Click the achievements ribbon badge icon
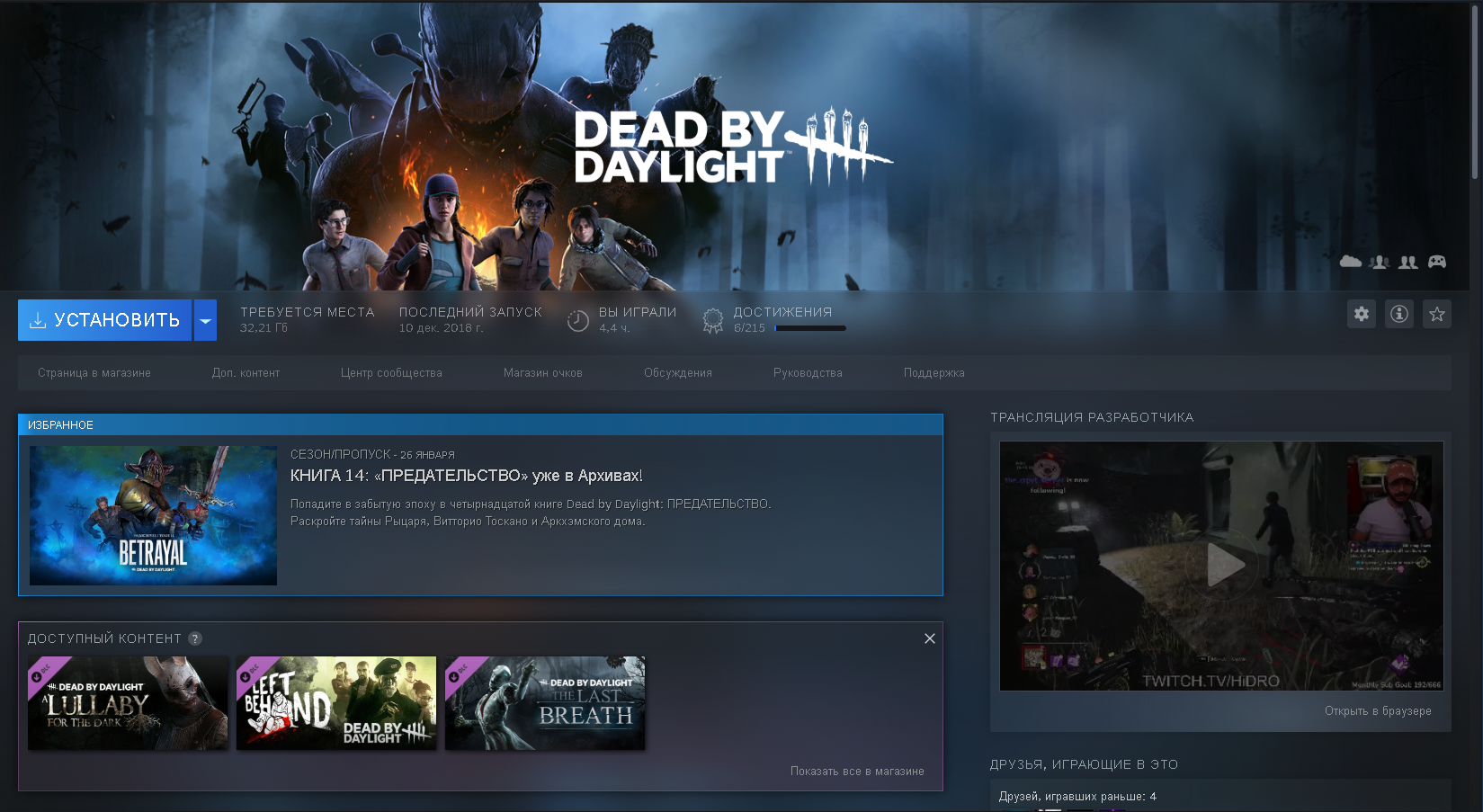This screenshot has width=1483, height=812. [712, 320]
